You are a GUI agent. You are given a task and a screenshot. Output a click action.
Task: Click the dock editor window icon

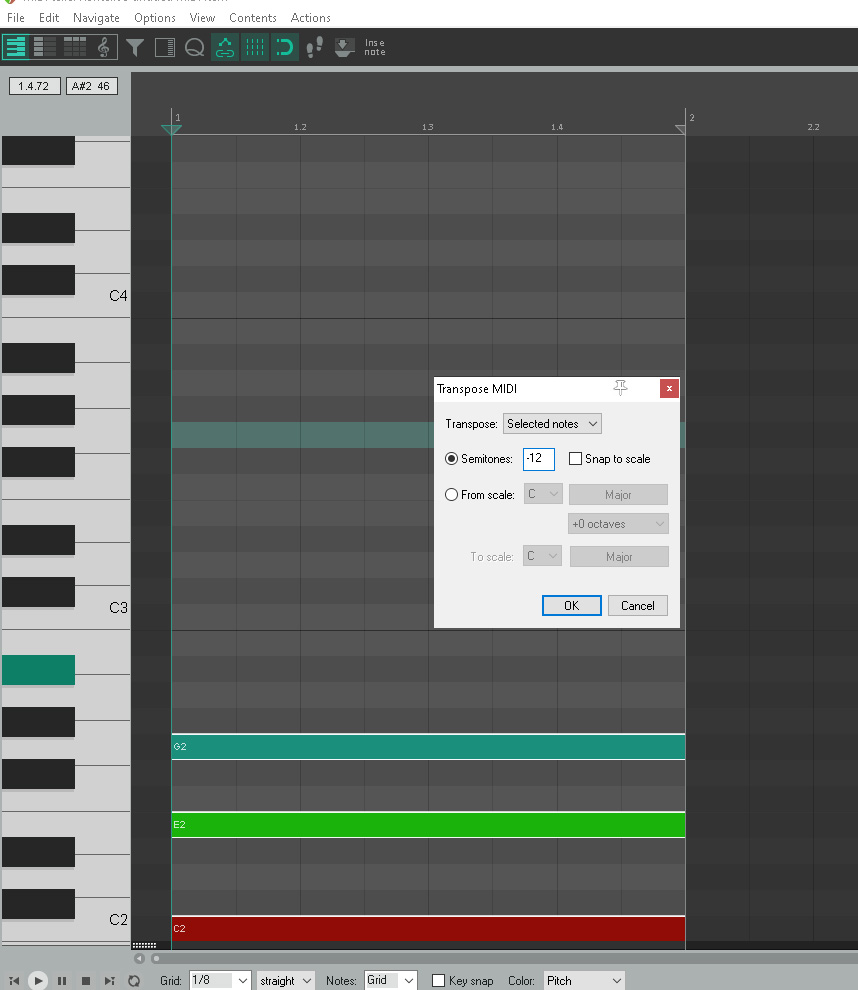point(165,47)
